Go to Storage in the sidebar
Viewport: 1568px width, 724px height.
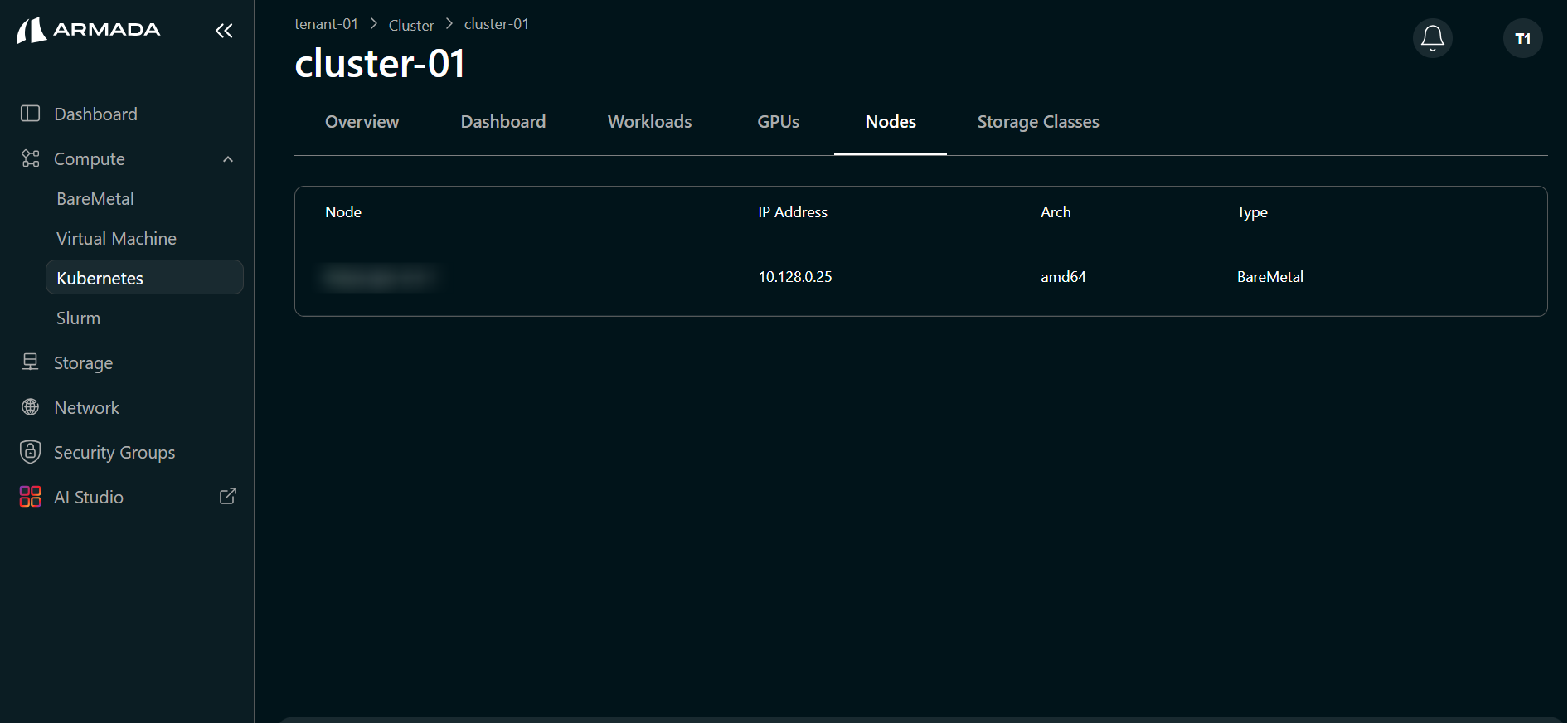[x=83, y=363]
